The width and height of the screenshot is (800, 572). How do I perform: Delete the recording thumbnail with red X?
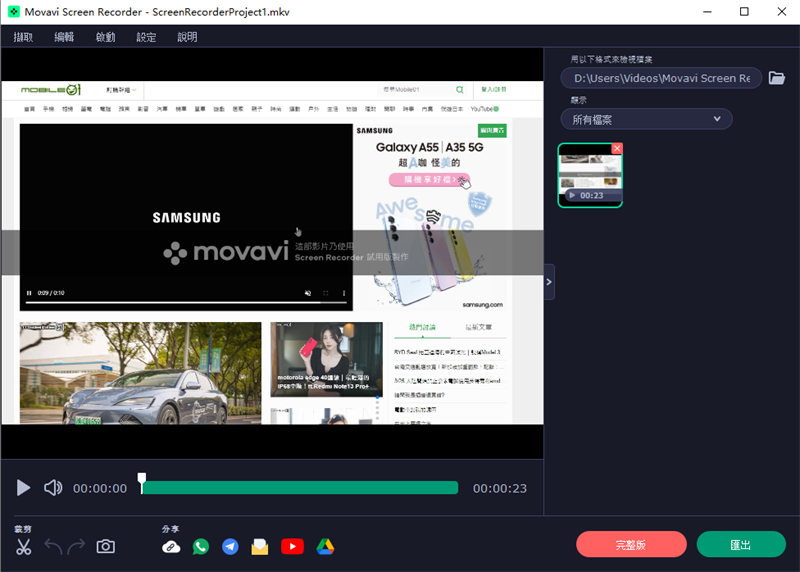616,148
